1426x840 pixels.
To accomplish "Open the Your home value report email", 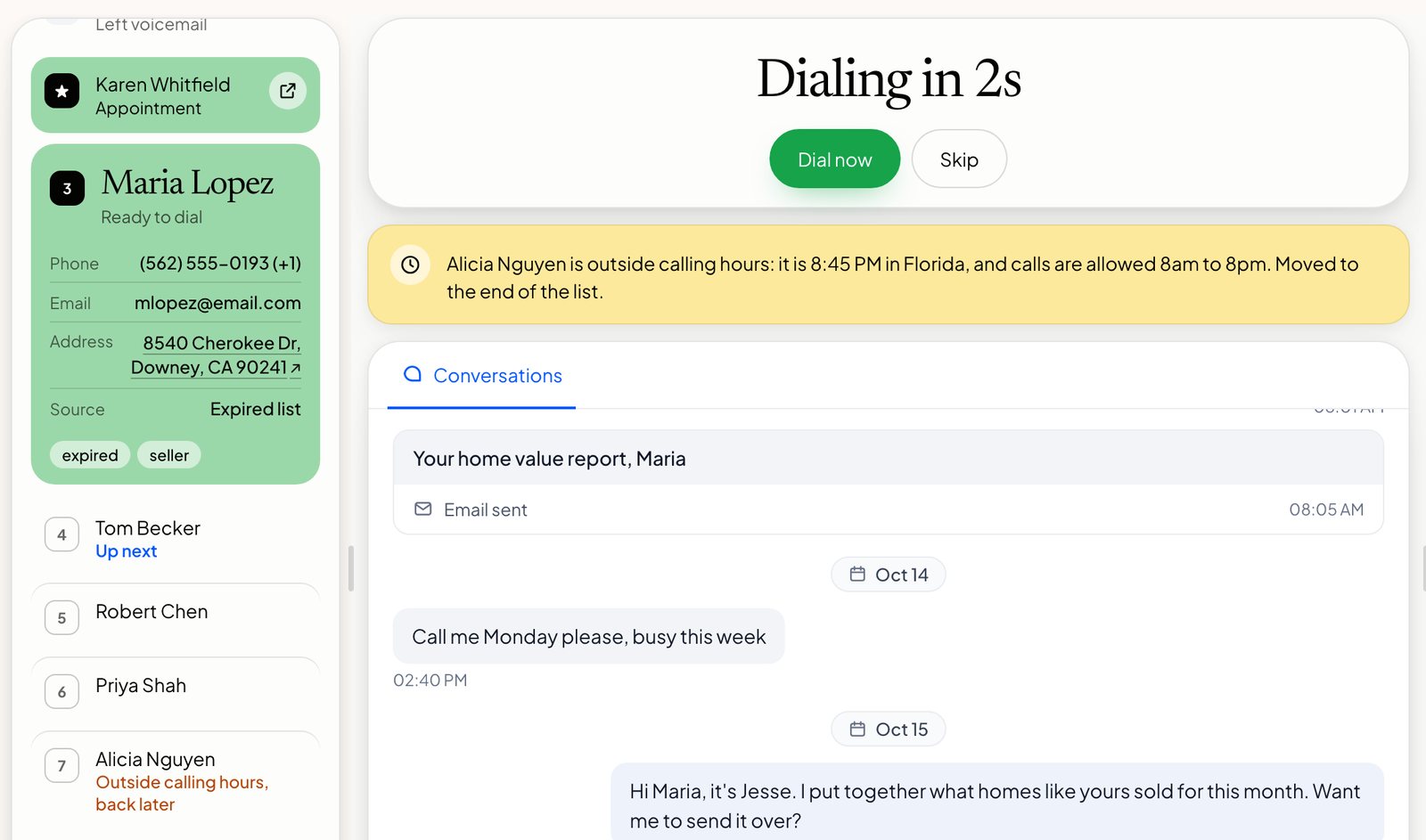I will [x=888, y=482].
